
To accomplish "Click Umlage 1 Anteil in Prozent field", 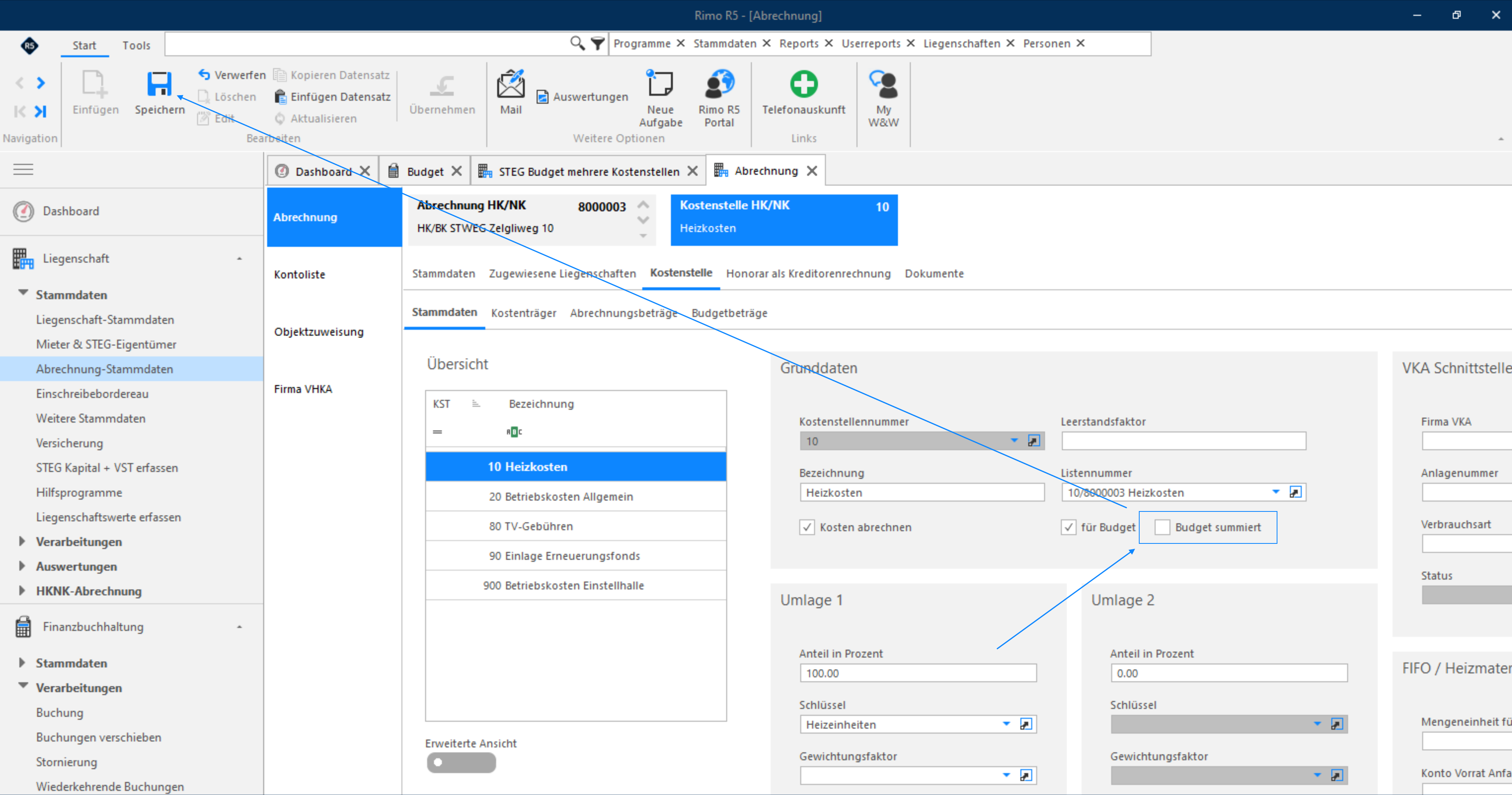I will [x=918, y=673].
